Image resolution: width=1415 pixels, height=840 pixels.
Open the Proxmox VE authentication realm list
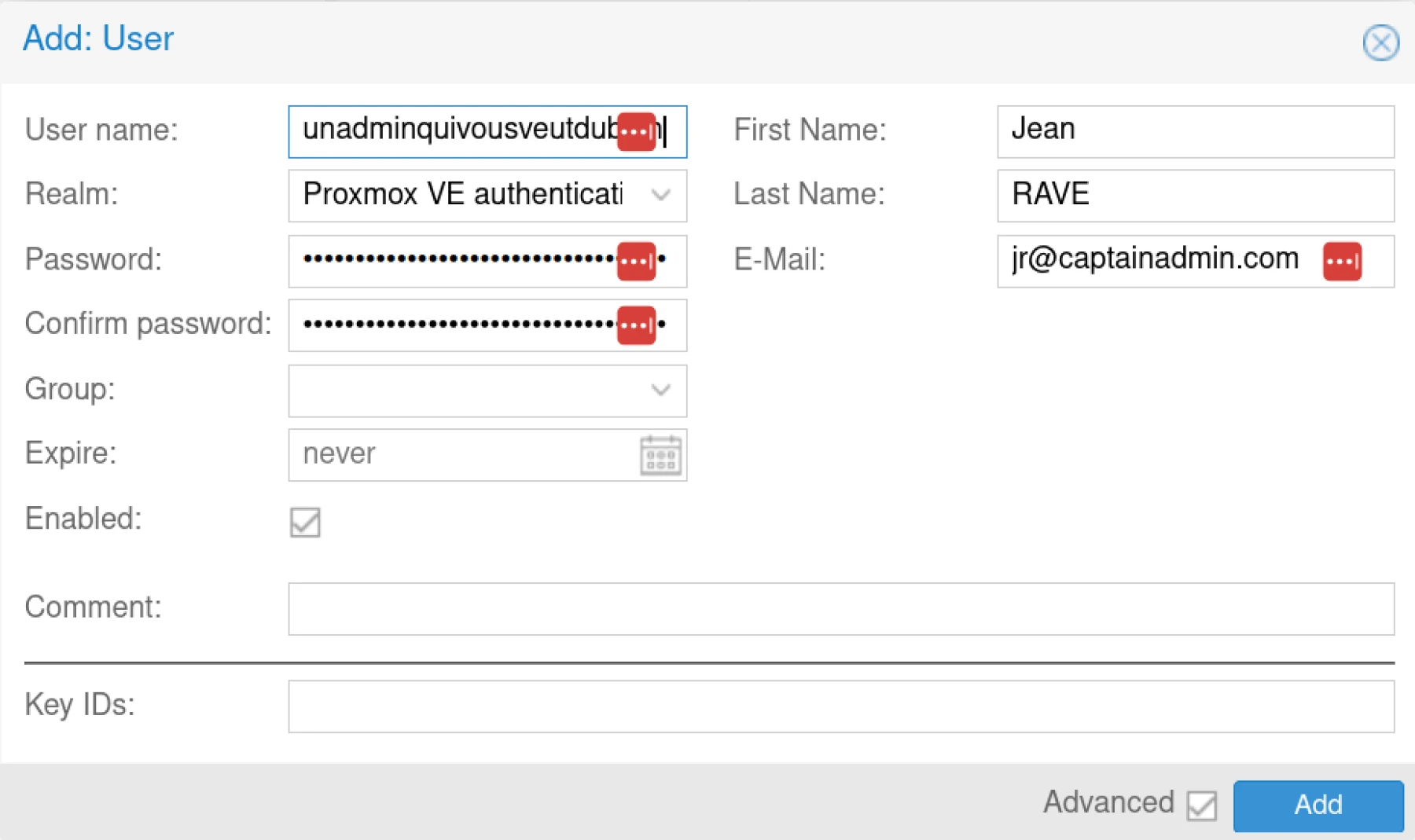coord(661,195)
